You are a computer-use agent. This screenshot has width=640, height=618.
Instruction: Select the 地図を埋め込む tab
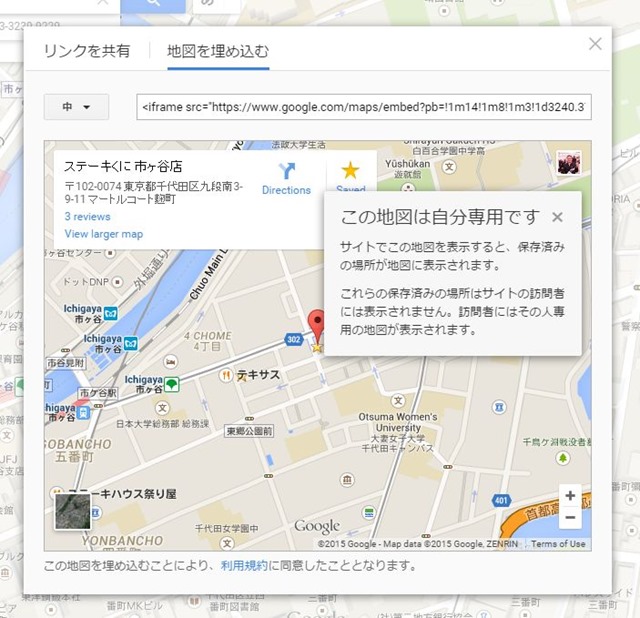[x=218, y=51]
